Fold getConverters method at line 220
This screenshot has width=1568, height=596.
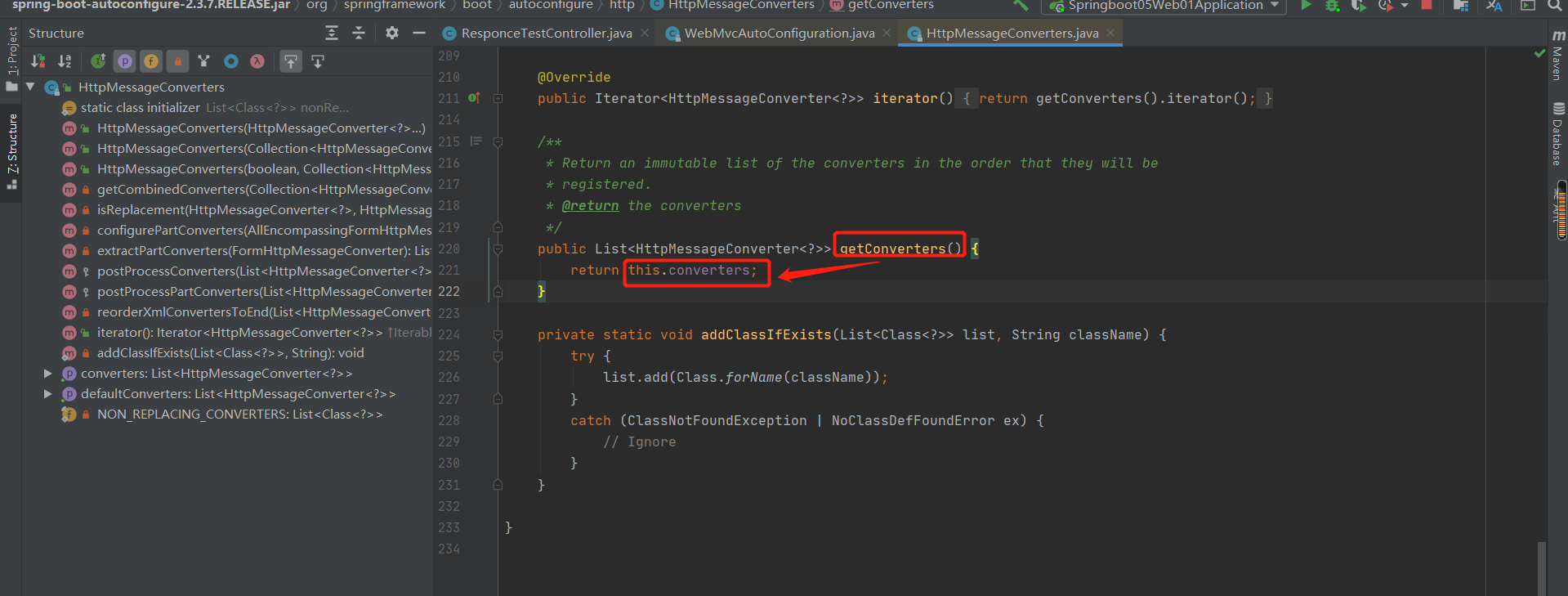click(x=498, y=249)
